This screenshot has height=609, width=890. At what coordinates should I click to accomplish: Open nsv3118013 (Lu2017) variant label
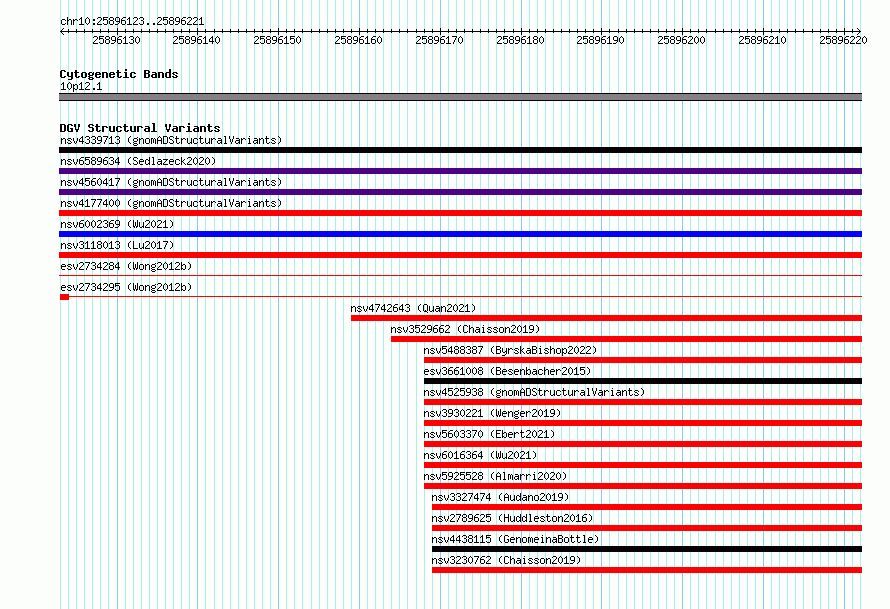117,245
